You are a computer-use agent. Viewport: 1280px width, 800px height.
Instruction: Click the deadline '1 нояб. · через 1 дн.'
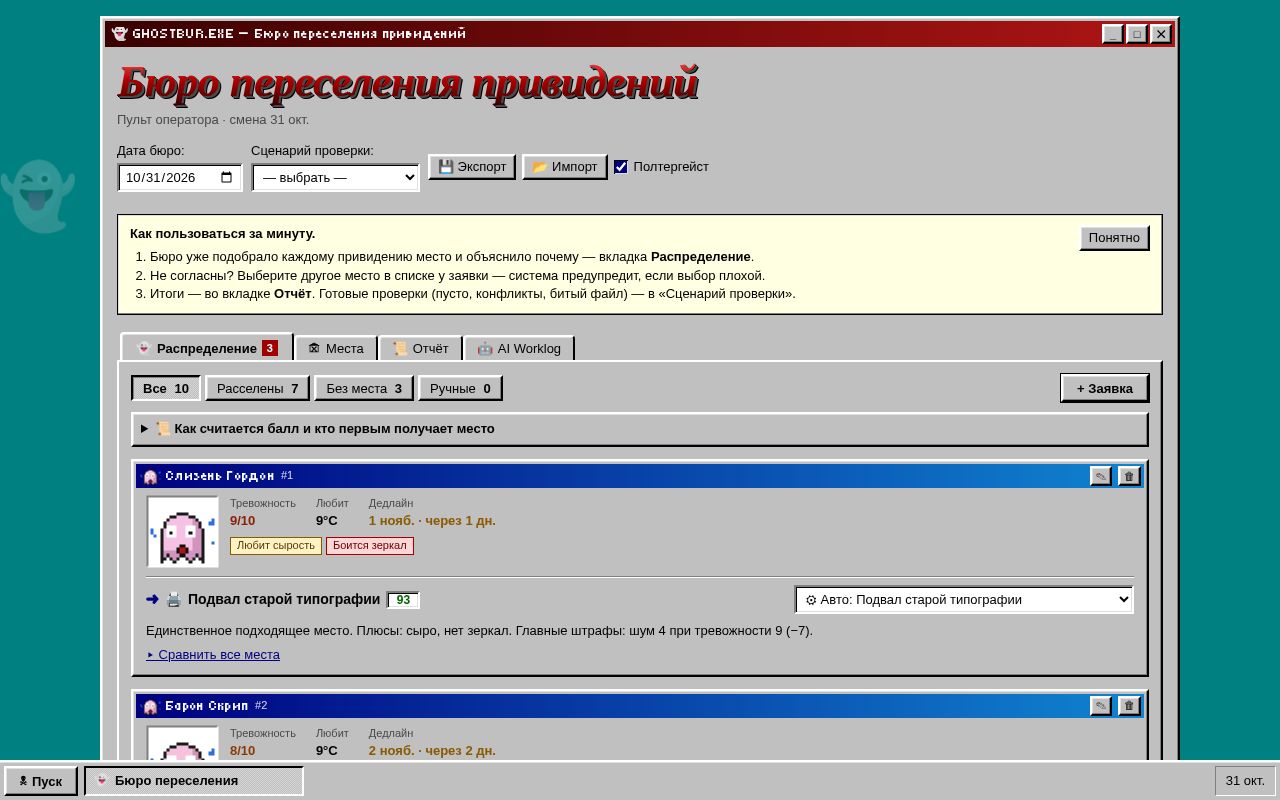[432, 521]
